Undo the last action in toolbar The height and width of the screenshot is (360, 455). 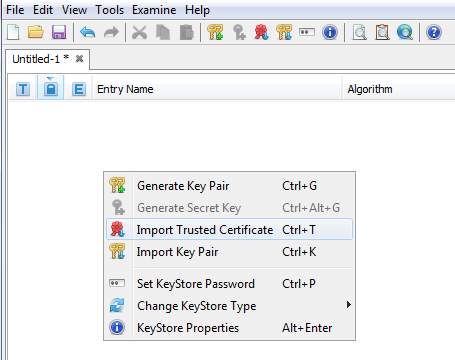(x=88, y=32)
